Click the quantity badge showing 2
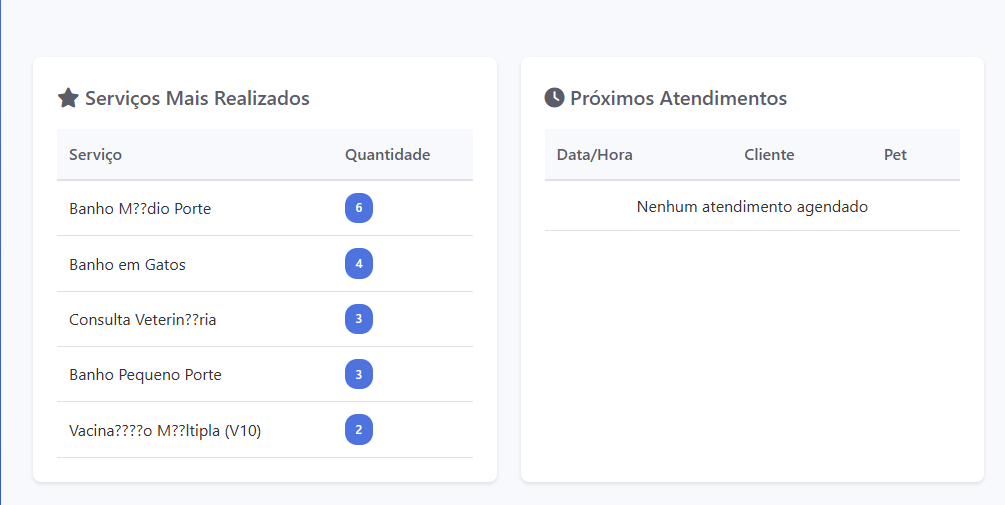1005x505 pixels. point(359,429)
